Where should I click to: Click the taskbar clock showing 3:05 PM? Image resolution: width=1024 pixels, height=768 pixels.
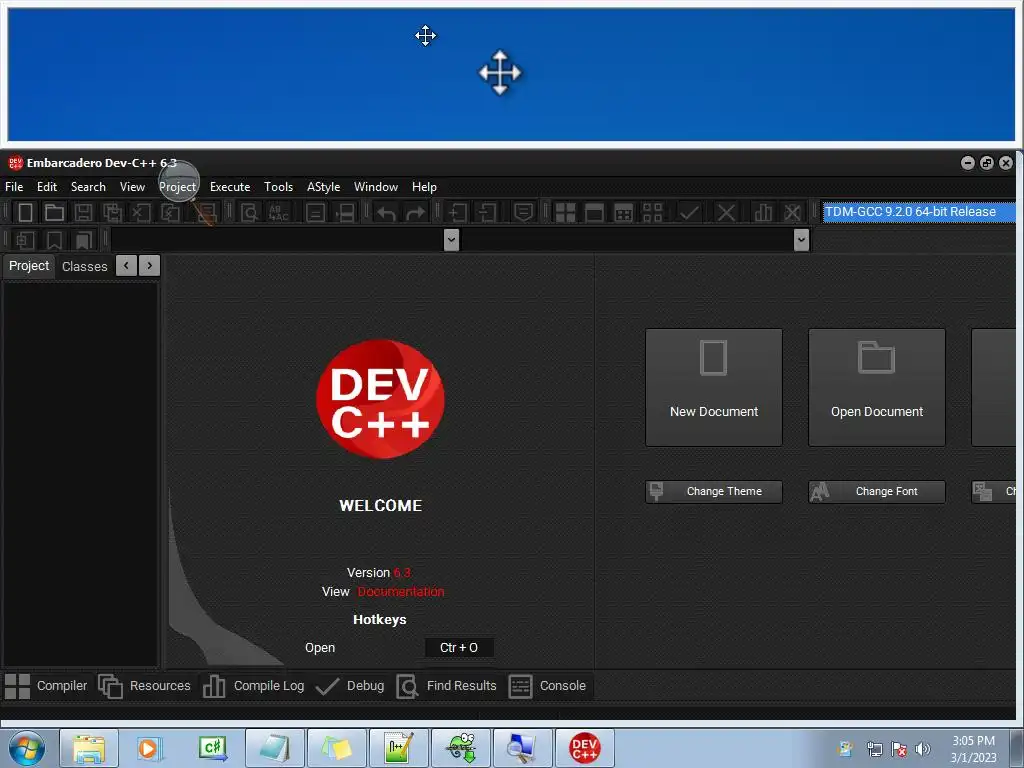click(x=973, y=749)
